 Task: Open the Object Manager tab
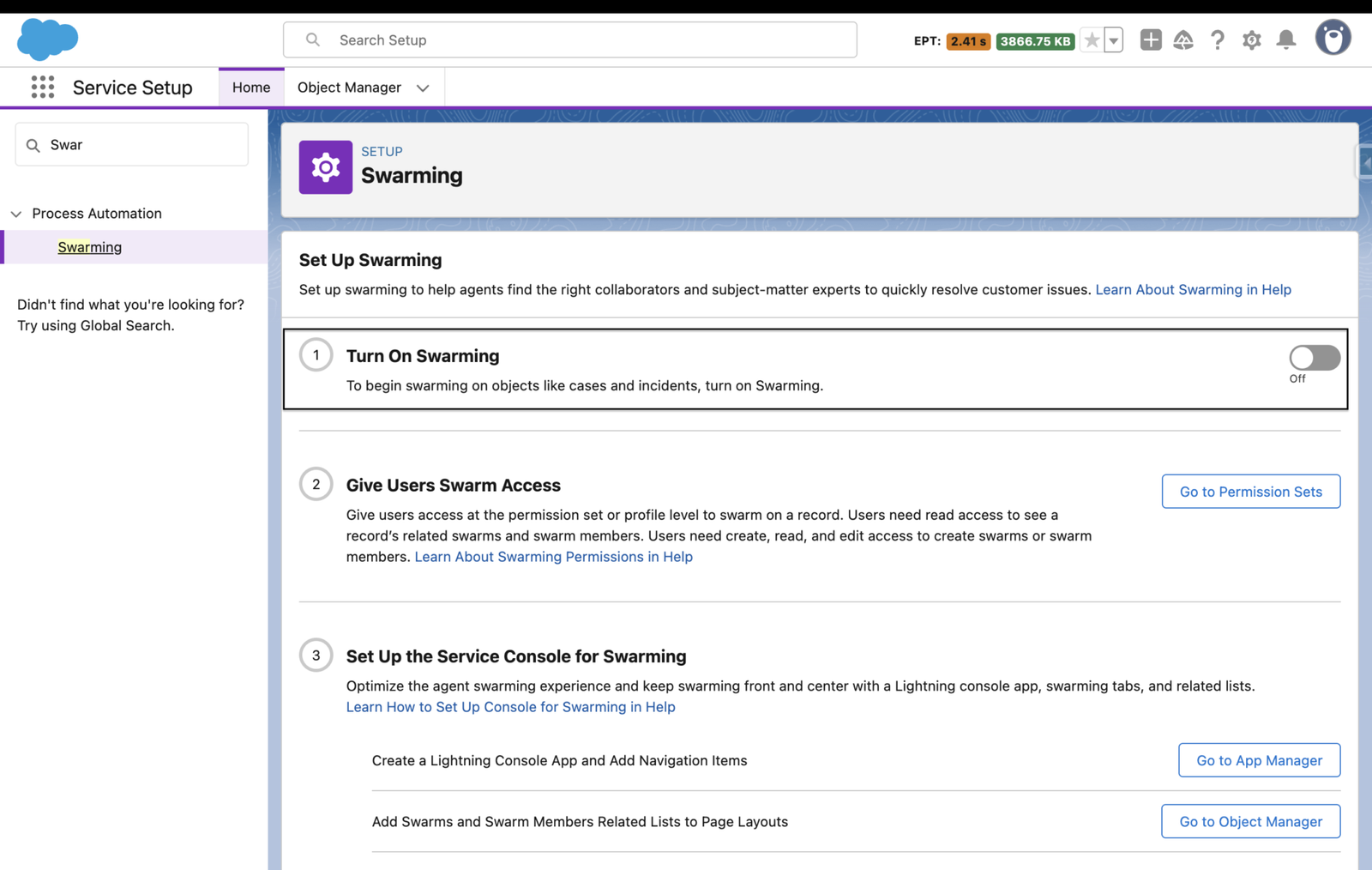[x=349, y=87]
